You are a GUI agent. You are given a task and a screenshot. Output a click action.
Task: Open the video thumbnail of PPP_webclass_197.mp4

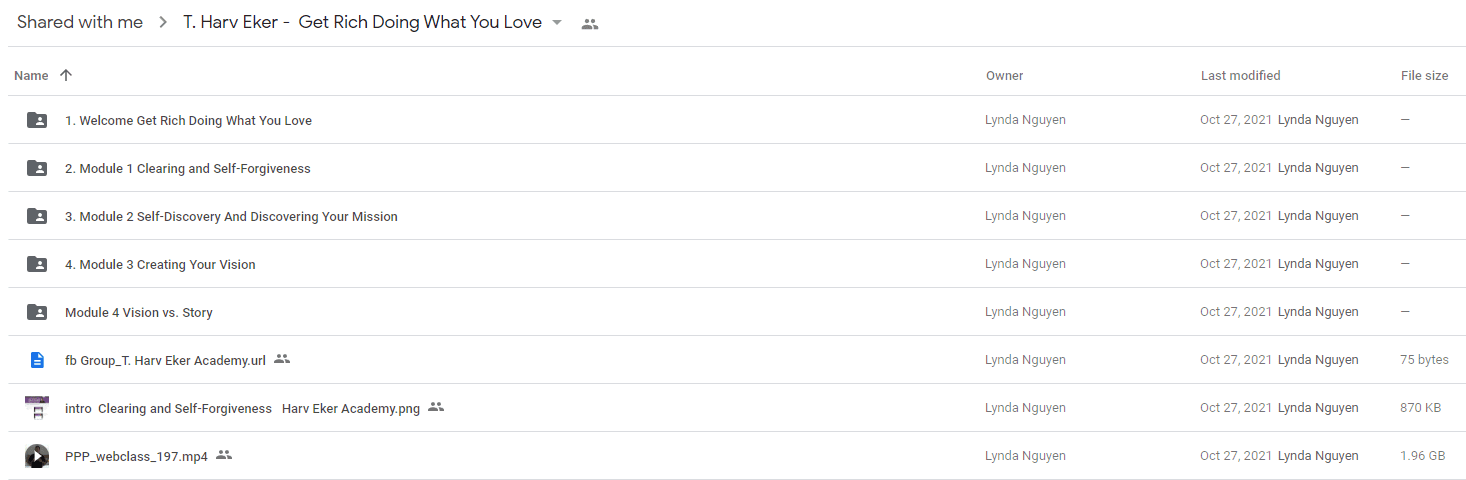click(x=37, y=456)
